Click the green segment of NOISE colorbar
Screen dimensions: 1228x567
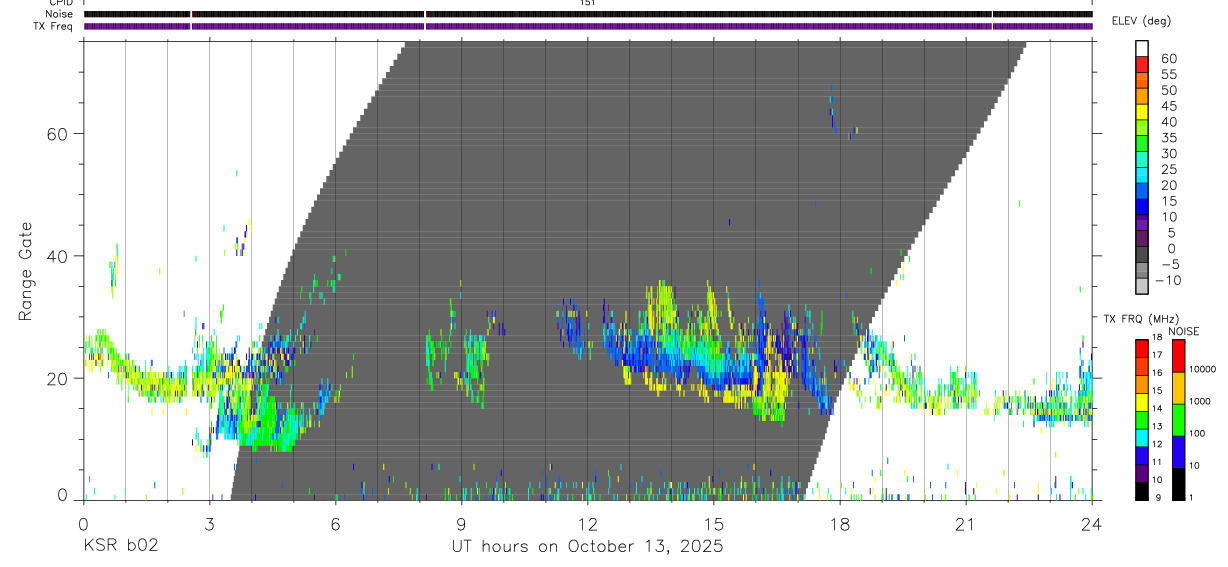point(1178,420)
